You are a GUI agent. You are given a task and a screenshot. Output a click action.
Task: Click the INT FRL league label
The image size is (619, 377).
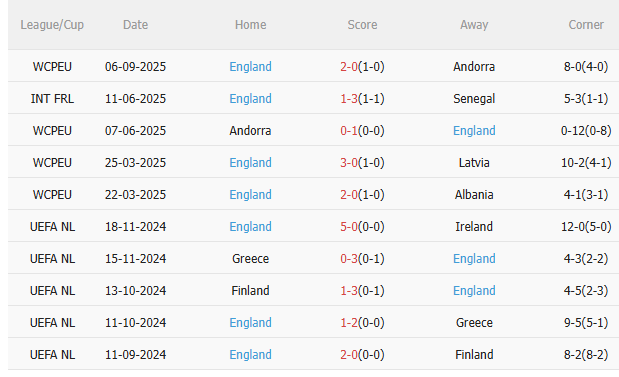point(52,98)
